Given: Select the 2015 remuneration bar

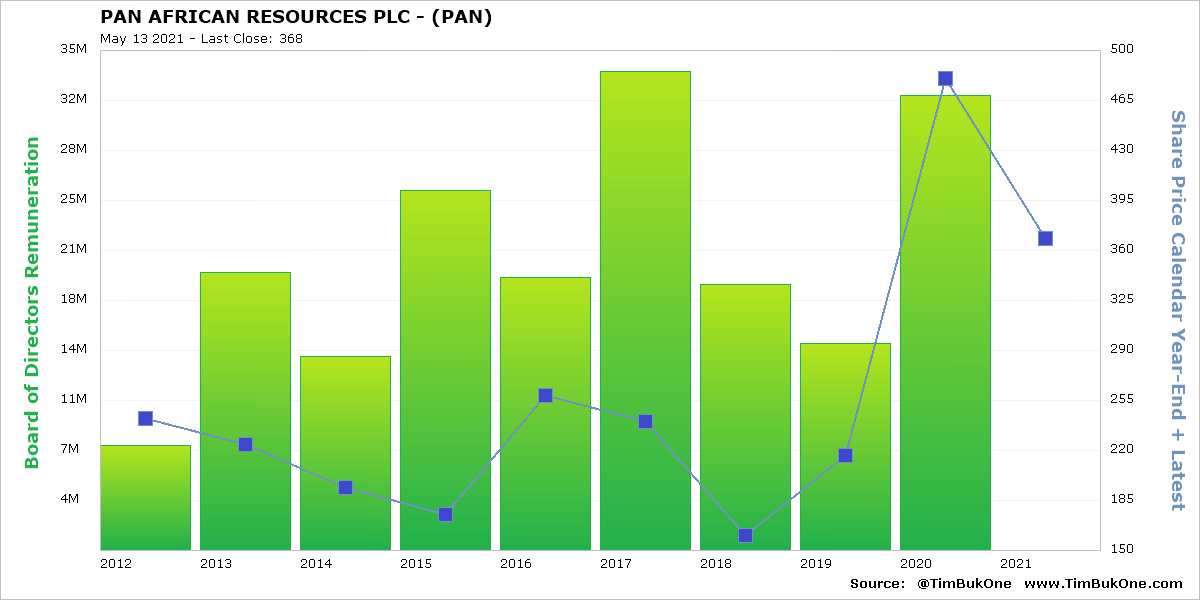Looking at the screenshot, I should pyautogui.click(x=445, y=370).
